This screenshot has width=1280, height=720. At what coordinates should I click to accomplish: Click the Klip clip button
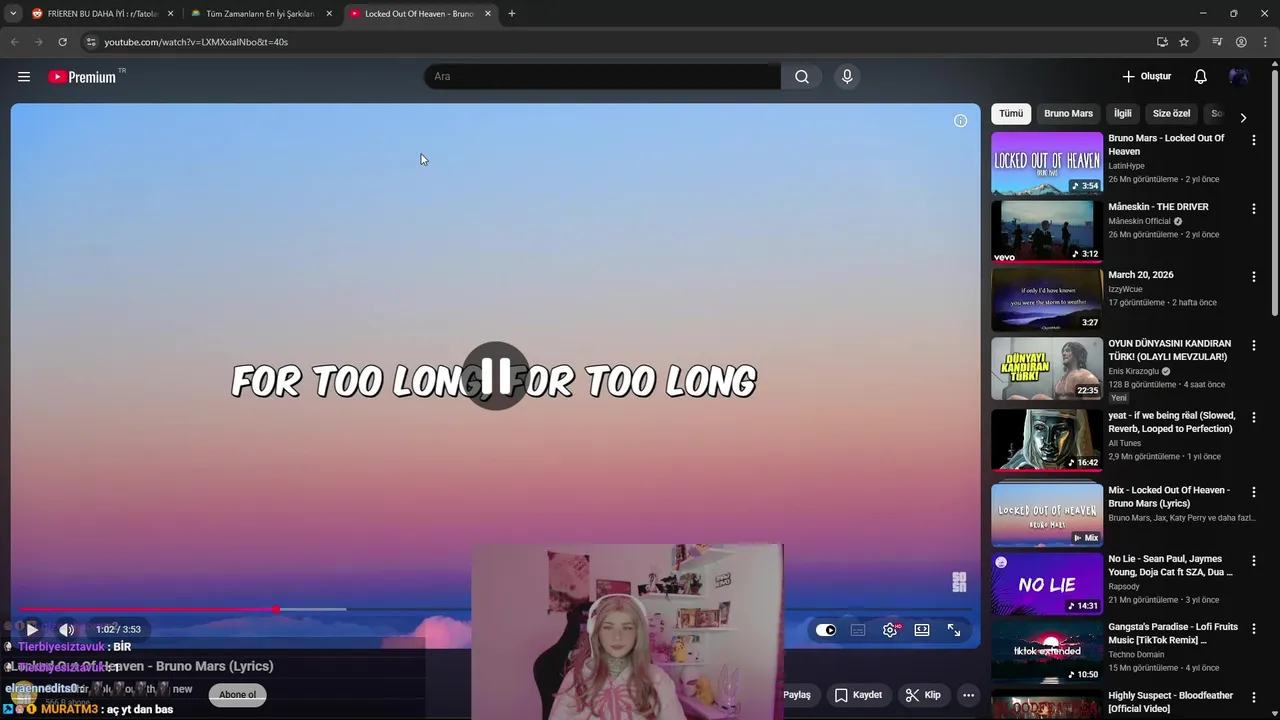tap(922, 695)
